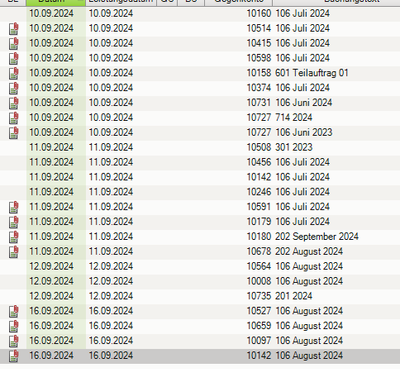Click the '714 2024' booking text
The image size is (400, 369).
[x=294, y=117]
